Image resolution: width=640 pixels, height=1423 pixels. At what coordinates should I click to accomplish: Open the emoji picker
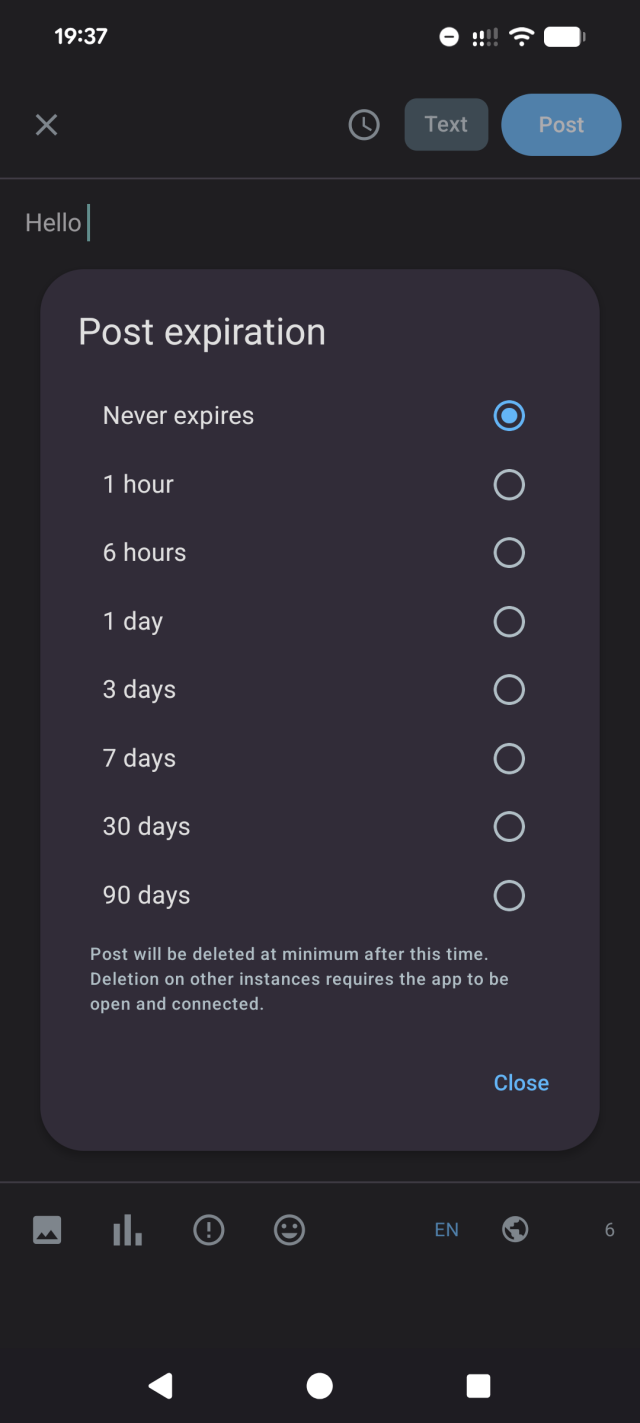coord(289,1229)
